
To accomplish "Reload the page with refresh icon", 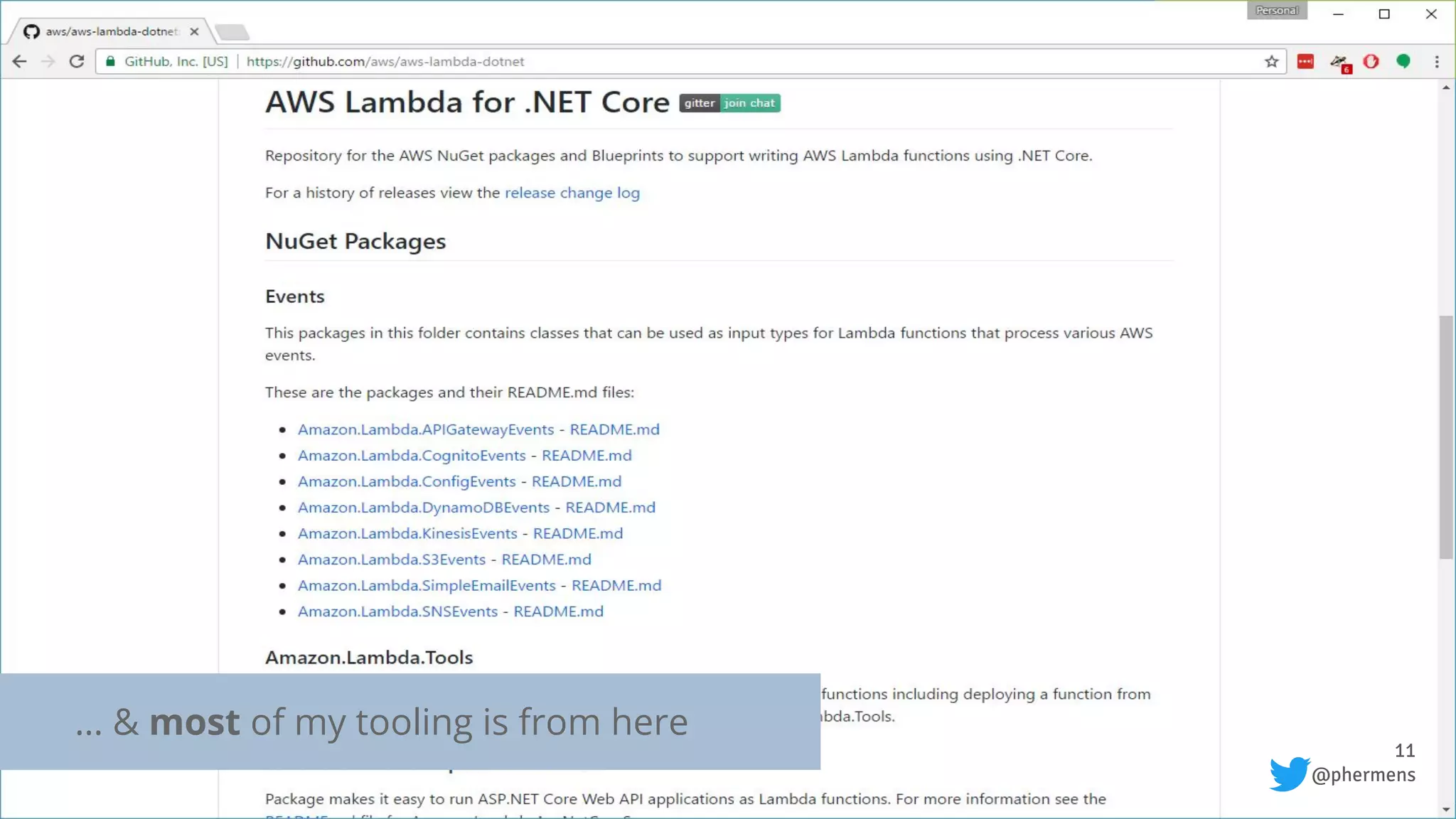I will pyautogui.click(x=77, y=62).
